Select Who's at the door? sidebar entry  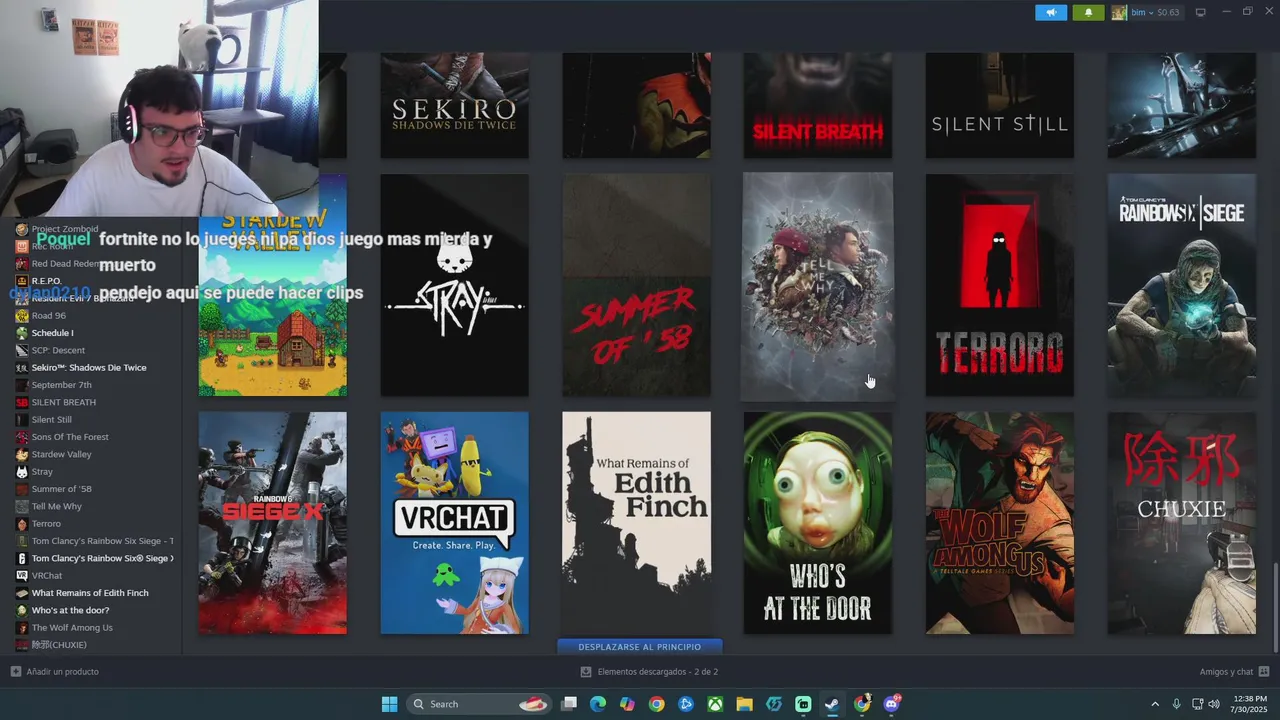pyautogui.click(x=70, y=610)
